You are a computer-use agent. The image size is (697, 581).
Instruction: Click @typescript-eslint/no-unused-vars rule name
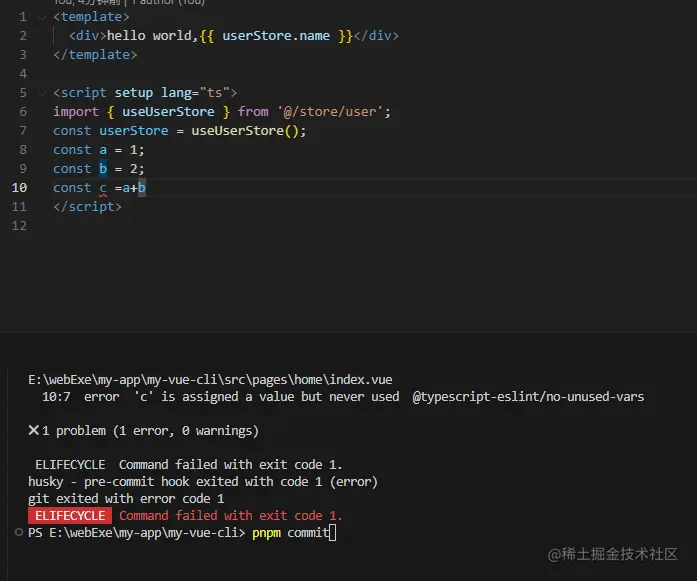click(528, 397)
